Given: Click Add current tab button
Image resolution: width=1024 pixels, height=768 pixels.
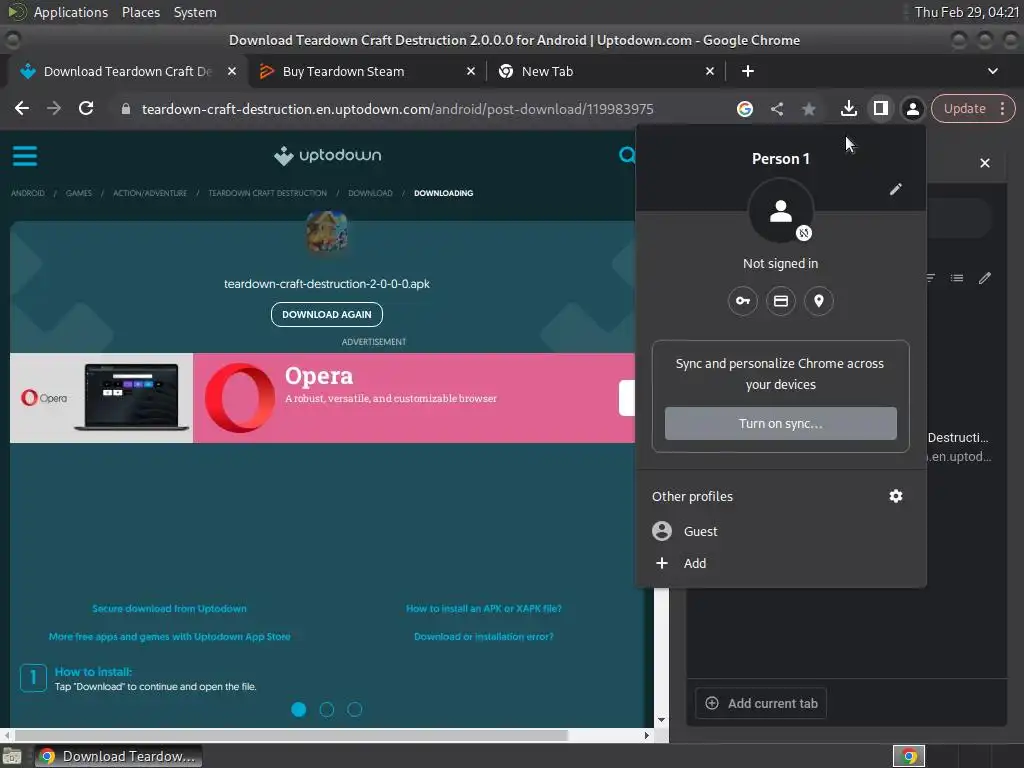Looking at the screenshot, I should [x=761, y=703].
